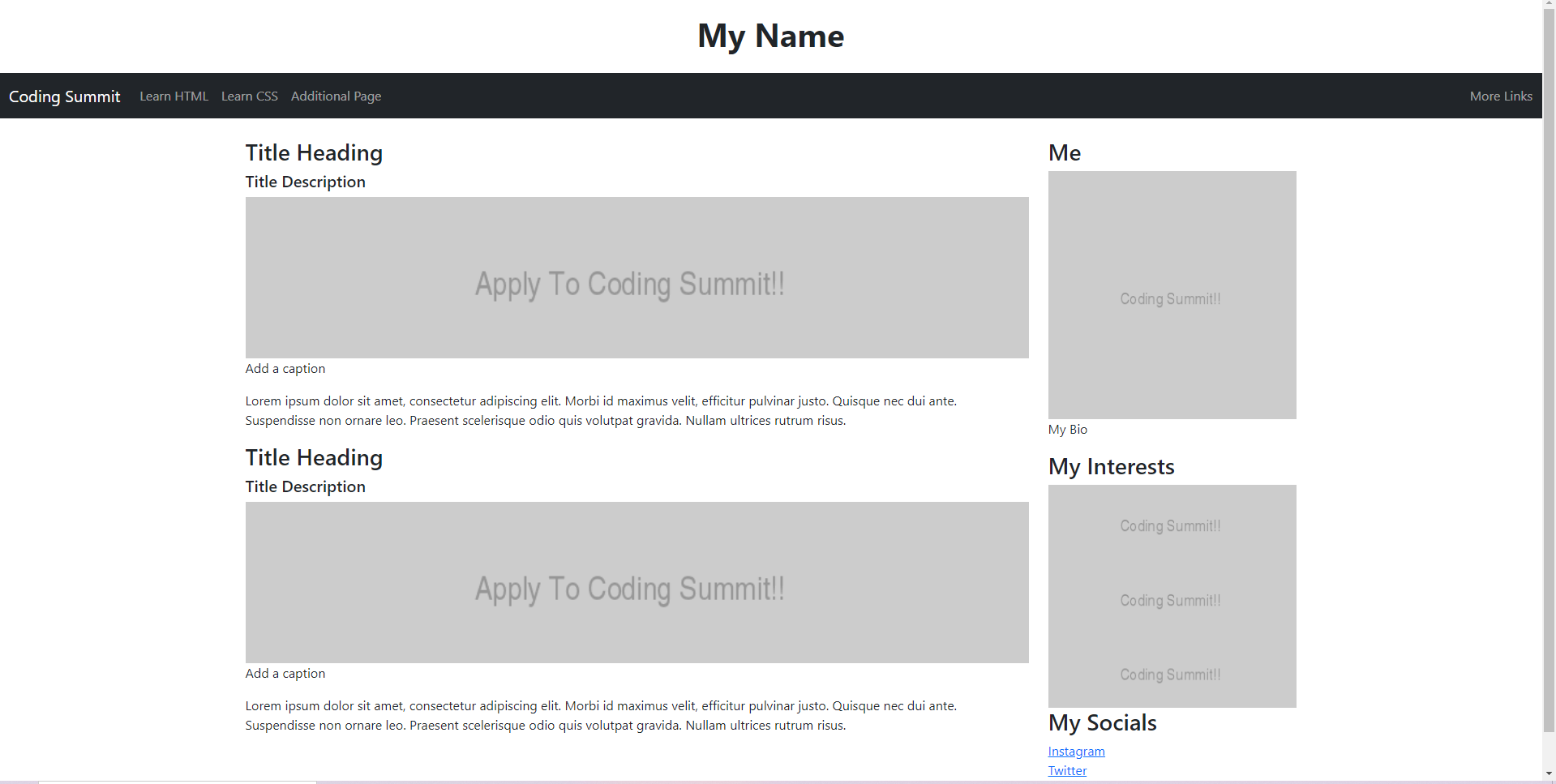Click the My Bio caption text
1556x784 pixels.
(x=1068, y=430)
